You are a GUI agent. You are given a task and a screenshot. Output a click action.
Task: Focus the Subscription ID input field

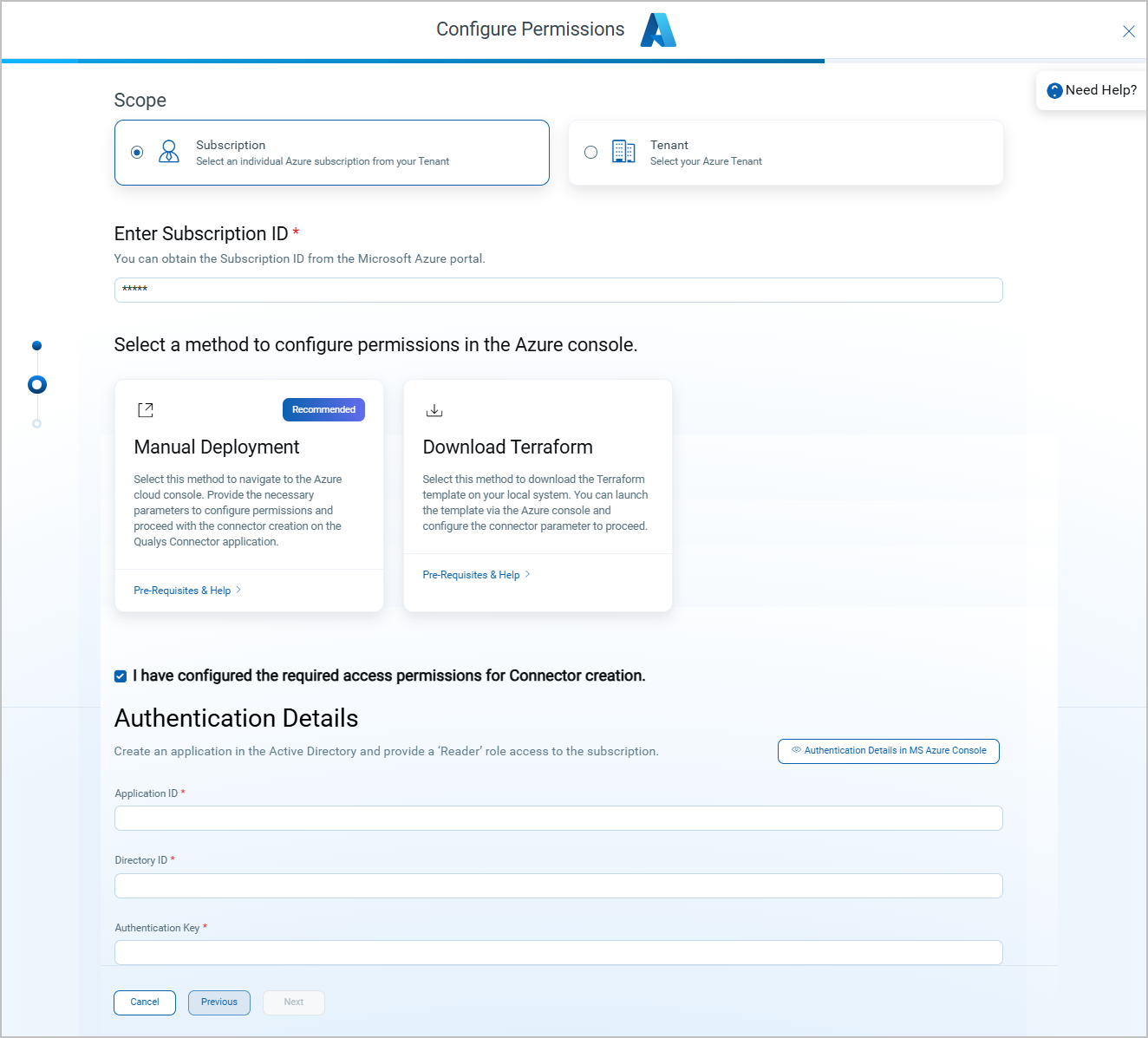tap(558, 290)
